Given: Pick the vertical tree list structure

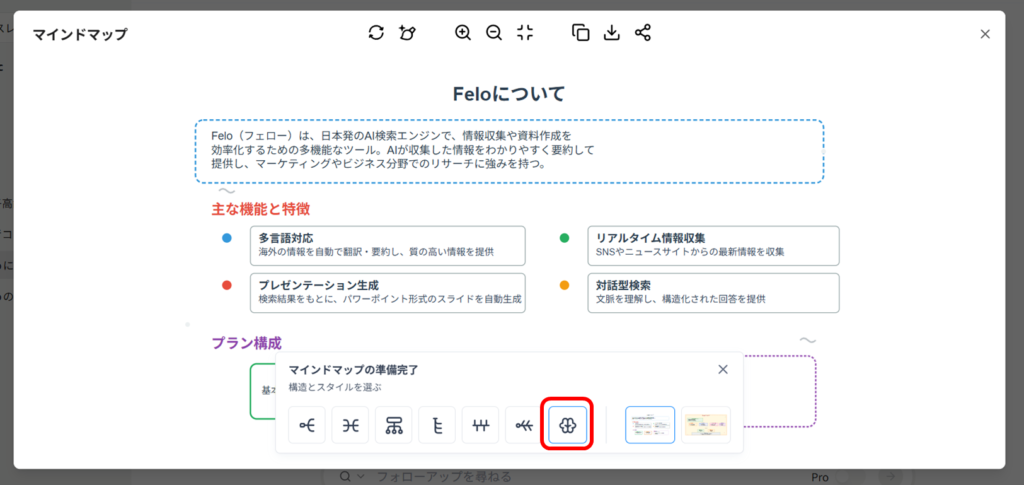Looking at the screenshot, I should pos(437,425).
